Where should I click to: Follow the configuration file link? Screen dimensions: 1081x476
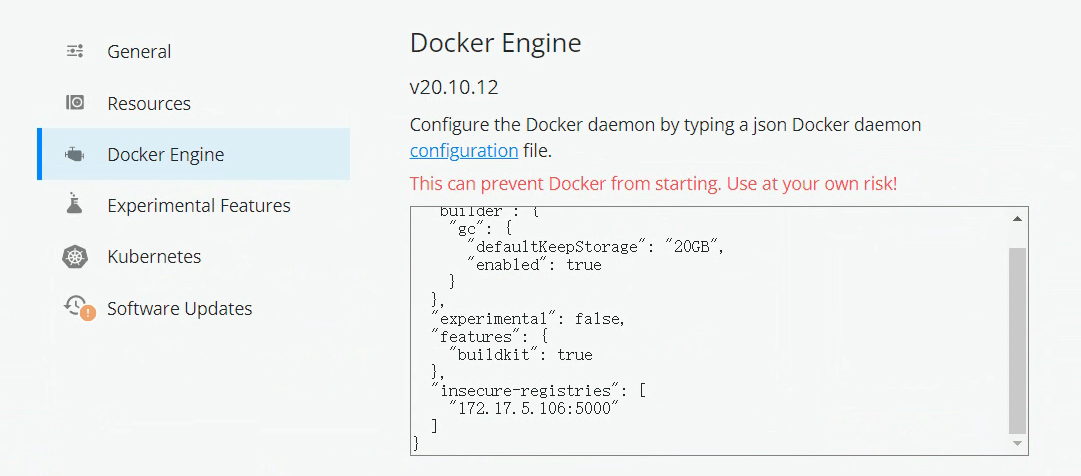point(464,150)
